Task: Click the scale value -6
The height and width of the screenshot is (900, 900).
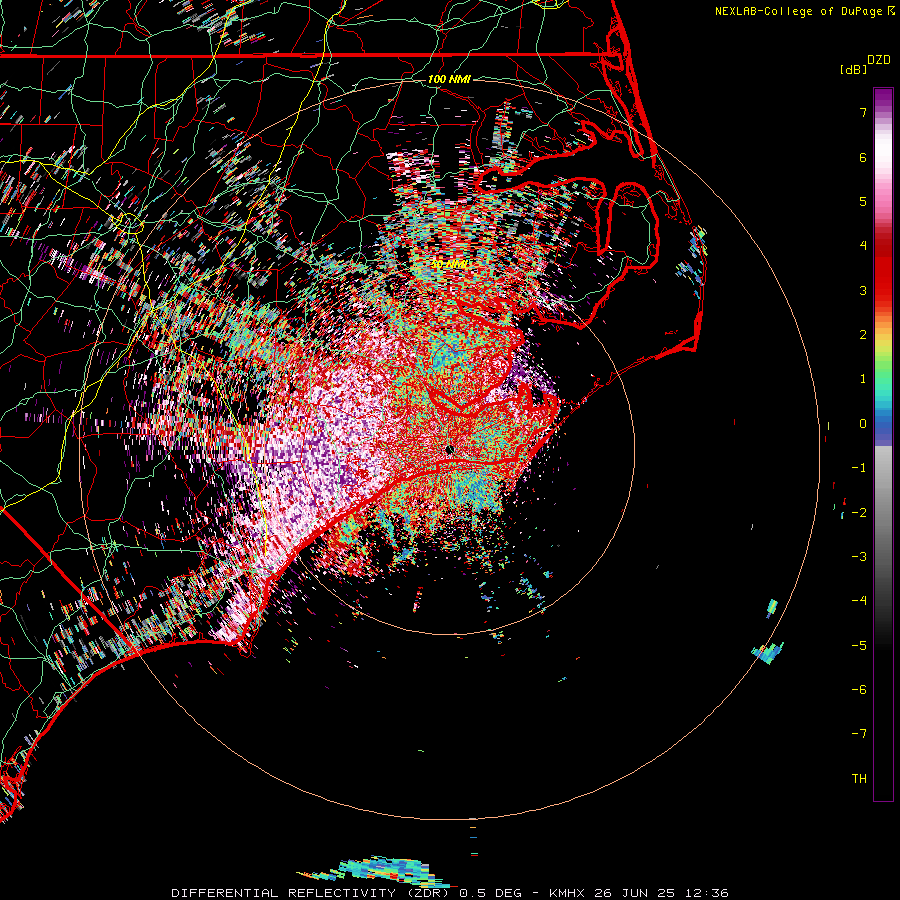Action: click(859, 690)
